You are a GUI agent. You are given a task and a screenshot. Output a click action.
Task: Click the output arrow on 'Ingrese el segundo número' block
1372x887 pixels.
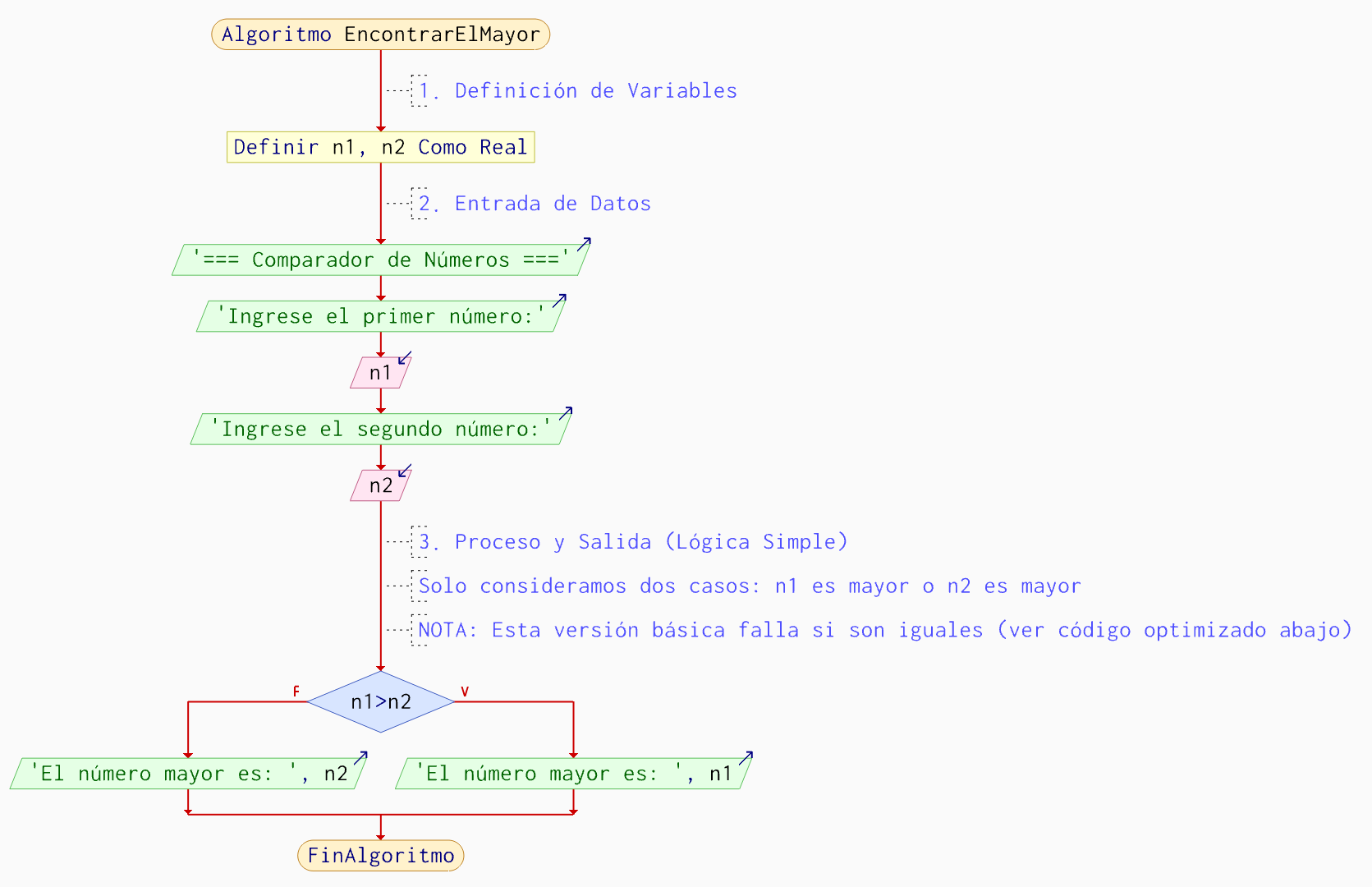coord(565,413)
